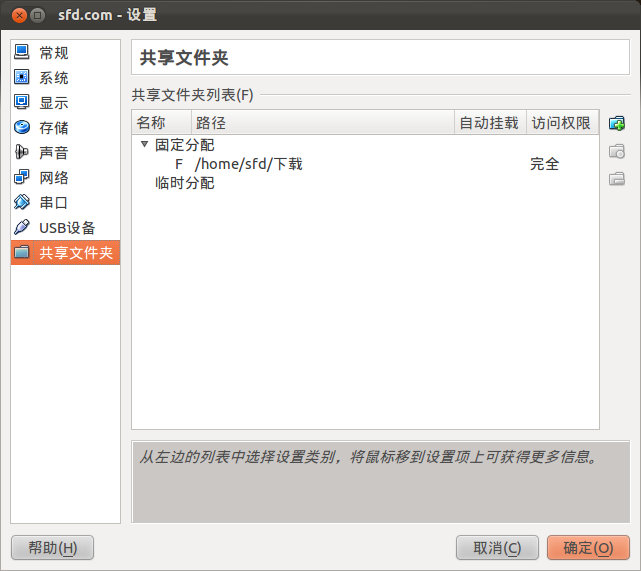Viewport: 641px width, 571px height.
Task: Go to the 存储 settings category
Action: point(54,128)
